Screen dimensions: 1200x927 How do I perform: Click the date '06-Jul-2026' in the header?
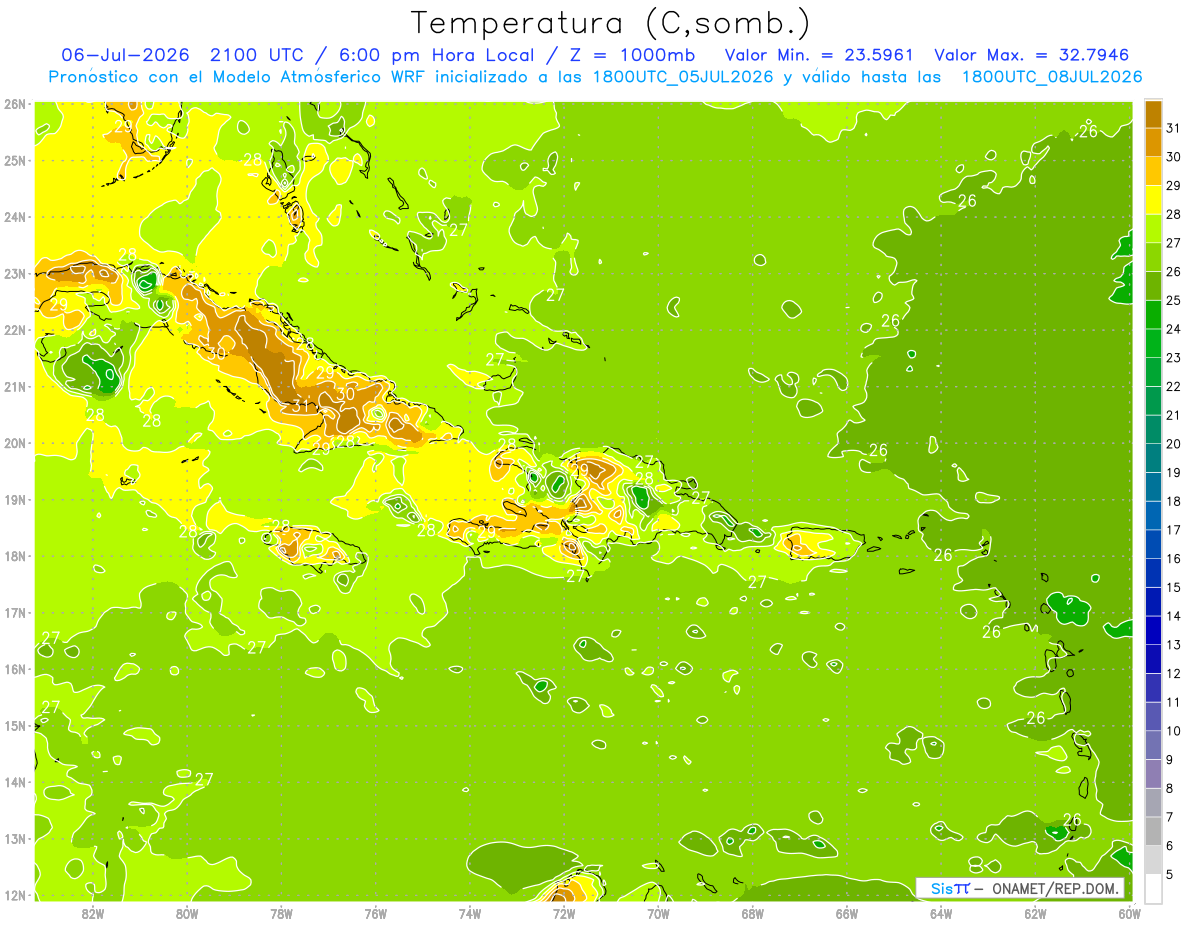[x=125, y=55]
